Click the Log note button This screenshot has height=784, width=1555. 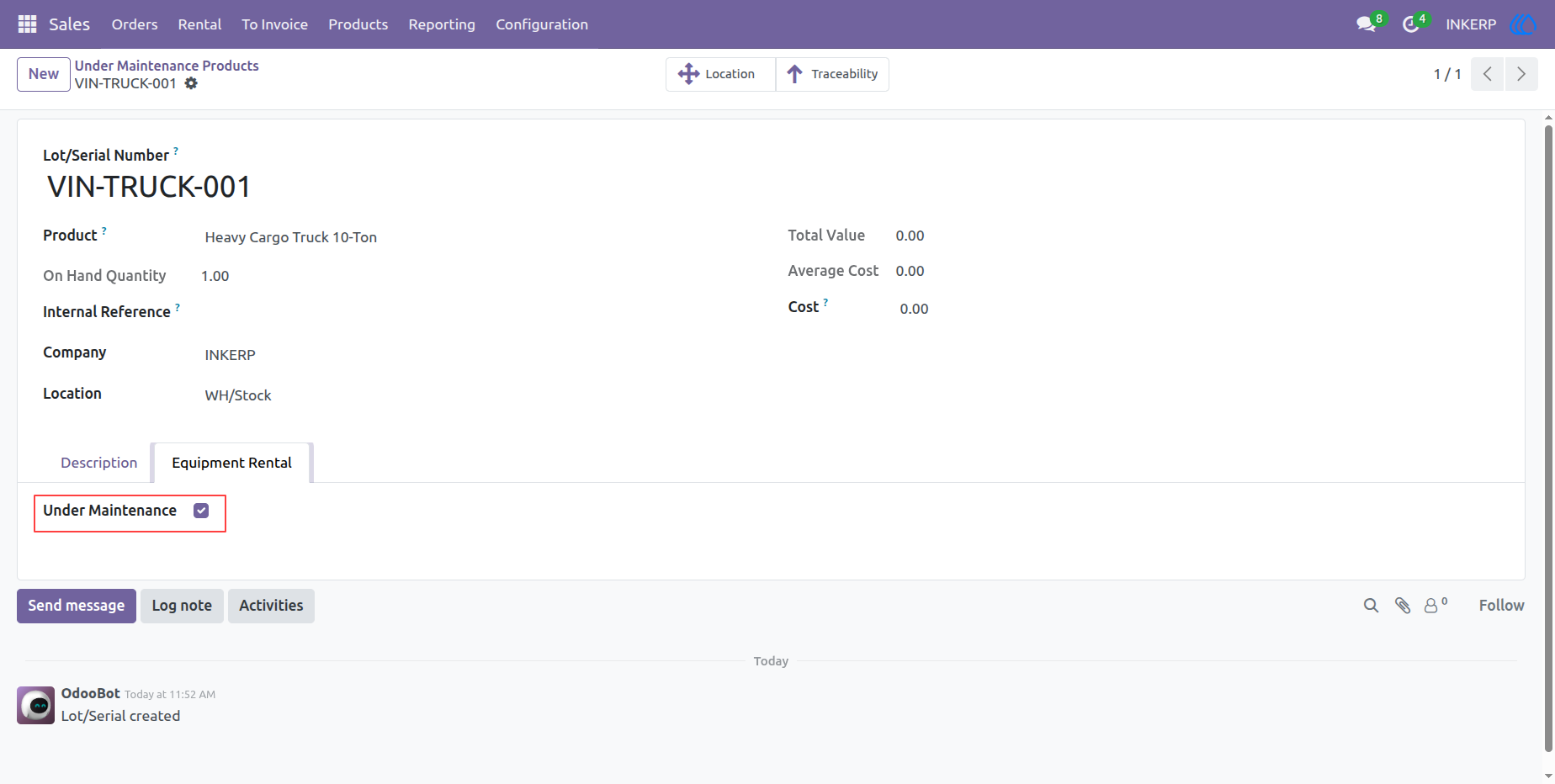[182, 606]
